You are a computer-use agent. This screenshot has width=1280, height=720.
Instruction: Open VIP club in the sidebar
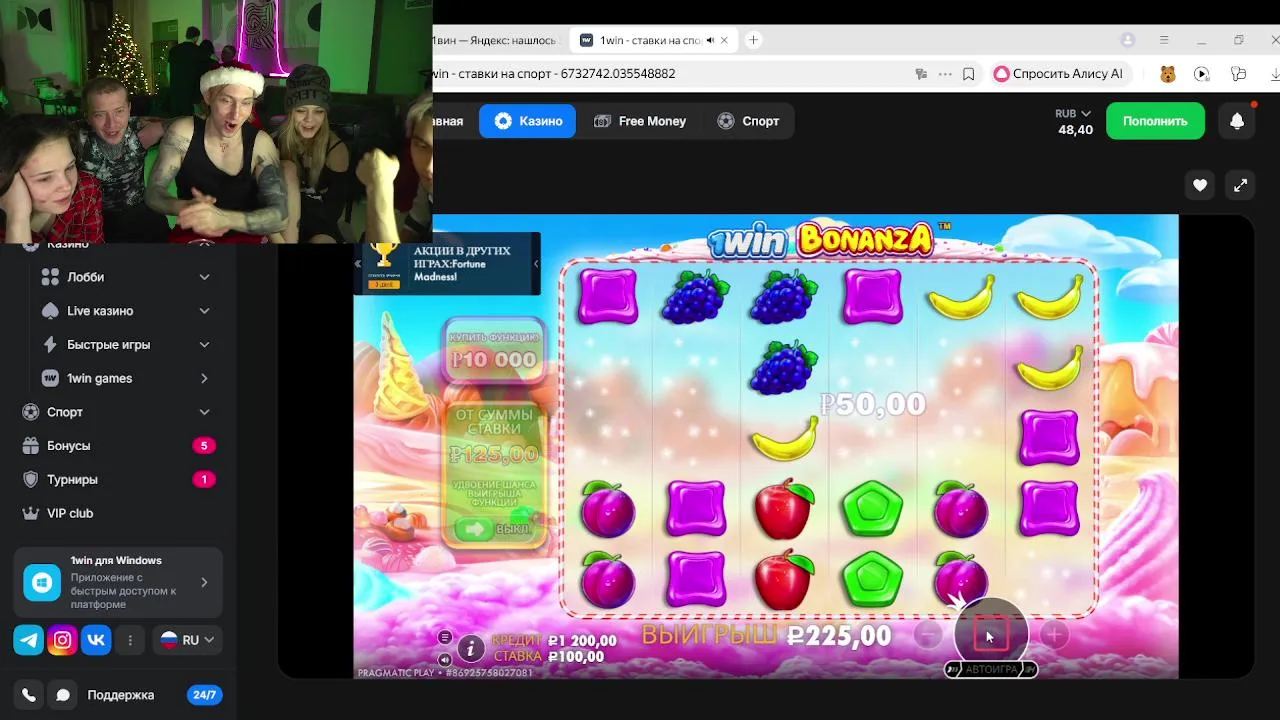tap(118, 513)
